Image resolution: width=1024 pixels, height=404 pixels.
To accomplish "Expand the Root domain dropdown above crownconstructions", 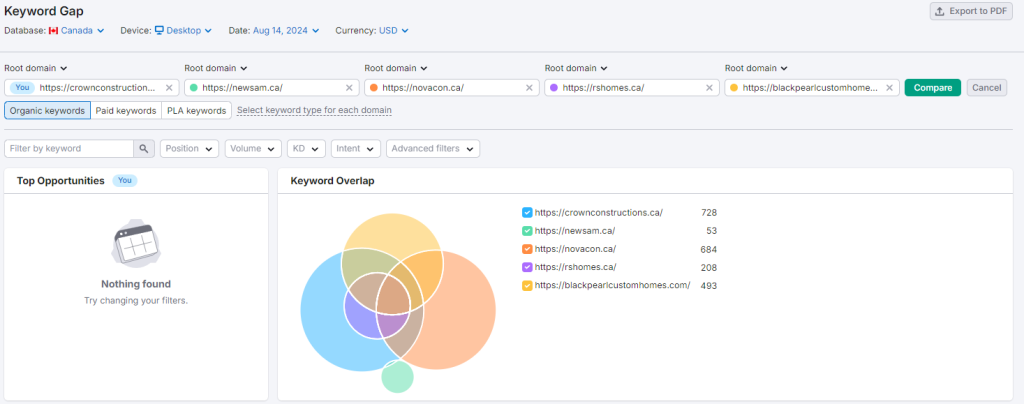I will pos(37,68).
